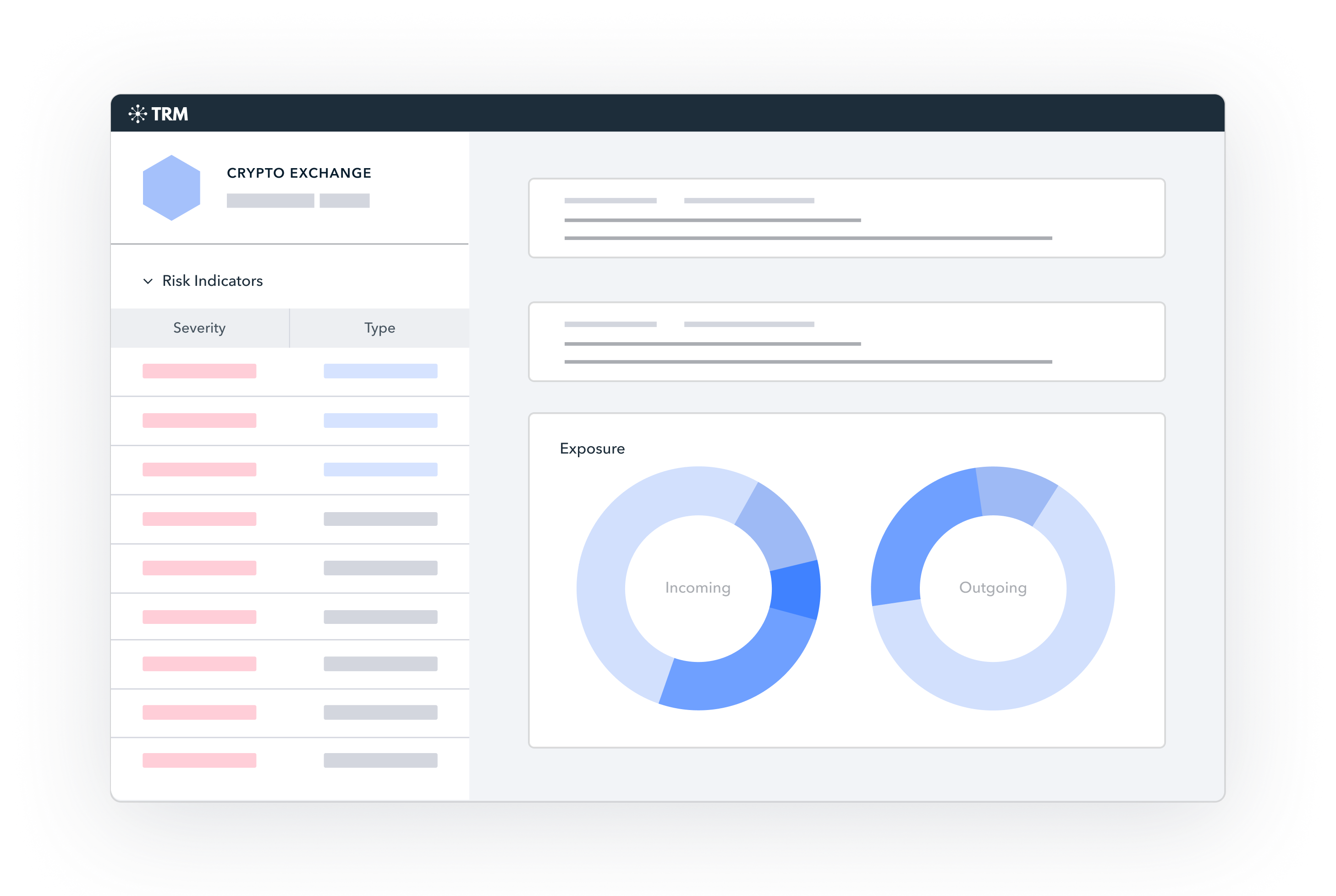This screenshot has height=896, width=1336.
Task: Sort by Severity column header
Action: click(199, 328)
